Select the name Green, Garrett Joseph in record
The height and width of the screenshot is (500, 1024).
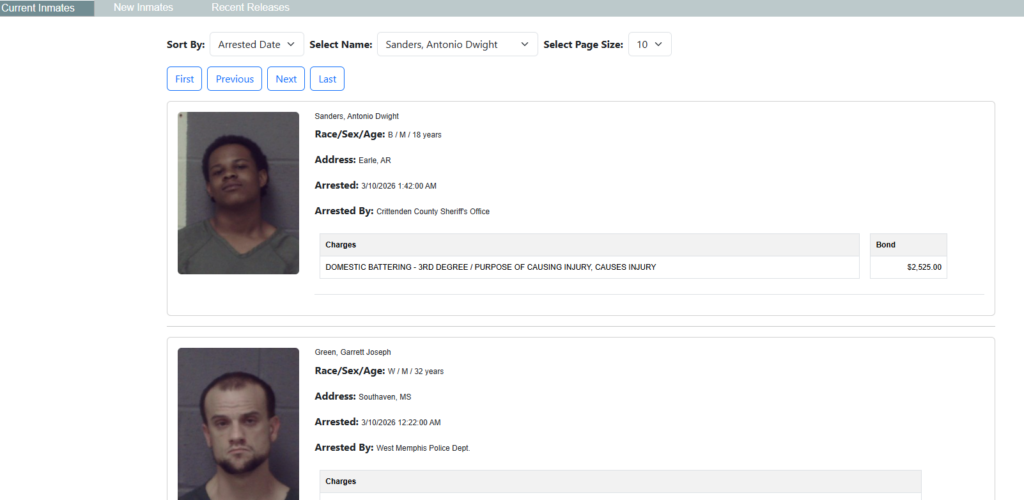(x=352, y=352)
